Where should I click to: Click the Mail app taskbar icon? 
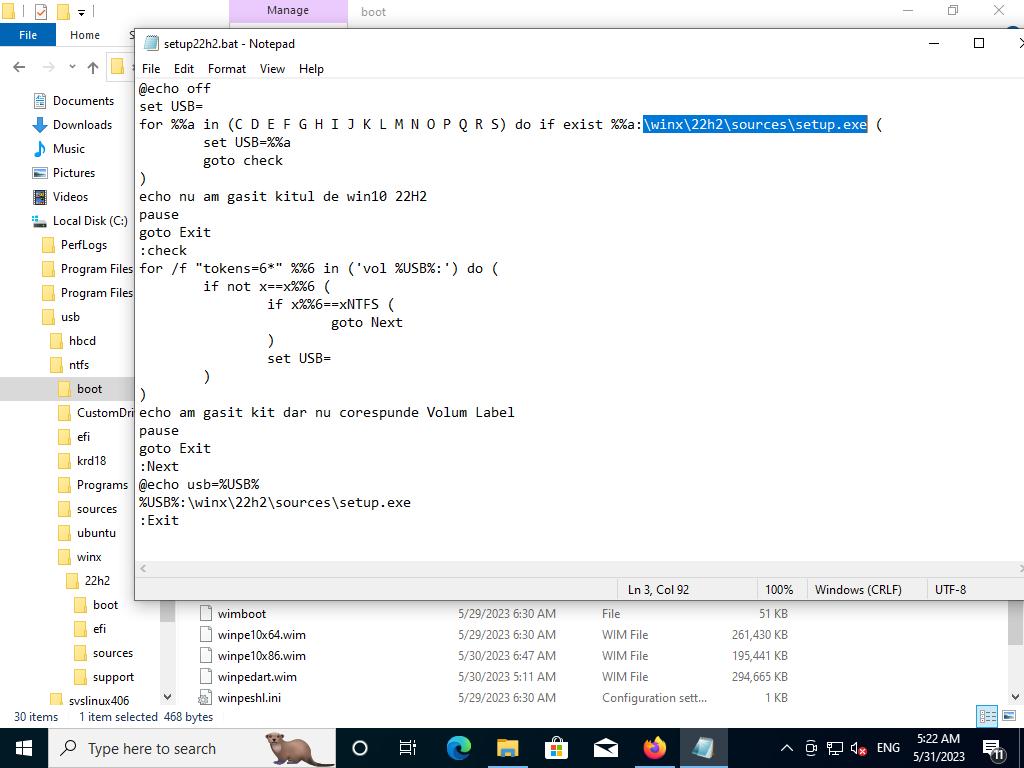point(605,748)
